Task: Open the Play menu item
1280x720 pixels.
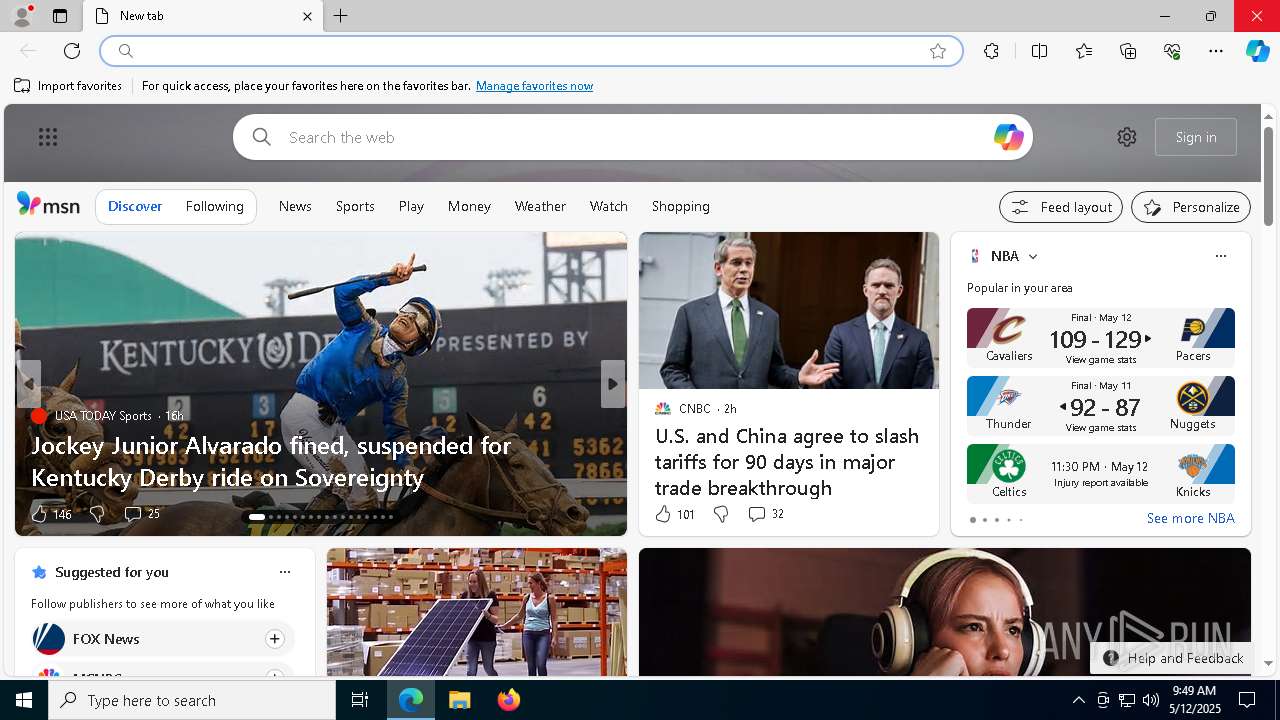Action: pyautogui.click(x=411, y=206)
